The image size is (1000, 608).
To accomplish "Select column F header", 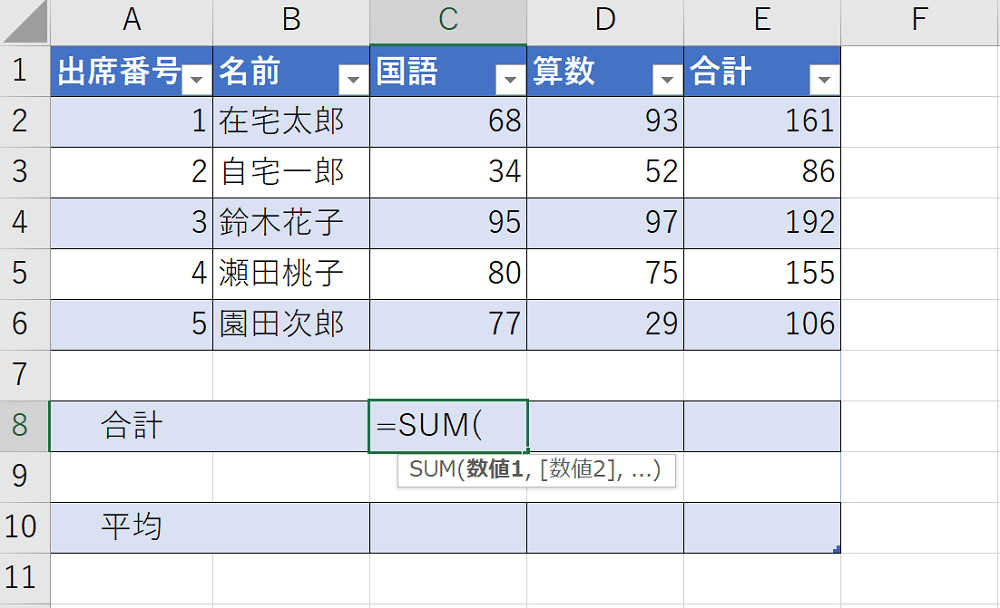I will 919,20.
